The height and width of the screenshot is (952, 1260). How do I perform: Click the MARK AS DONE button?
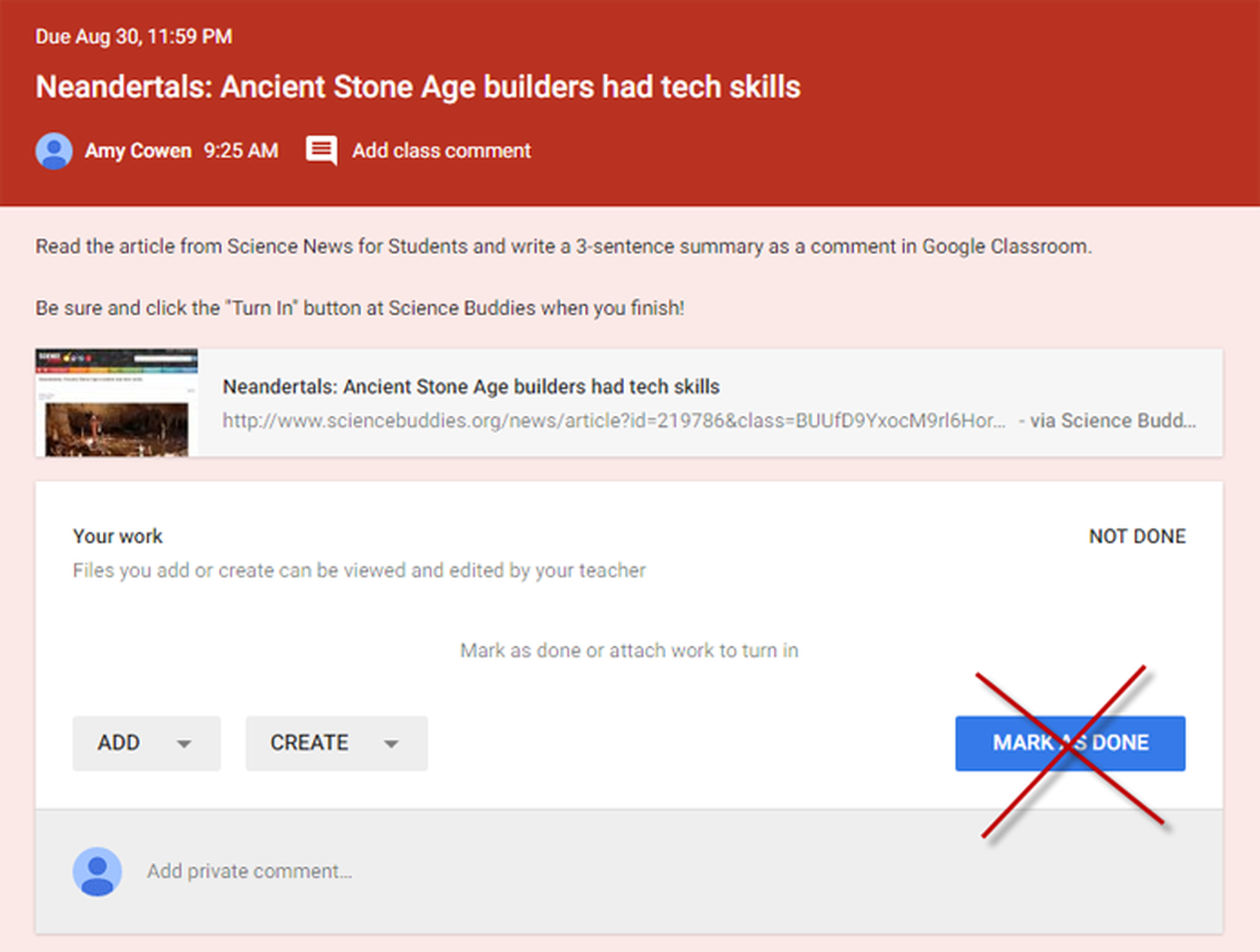tap(1070, 743)
